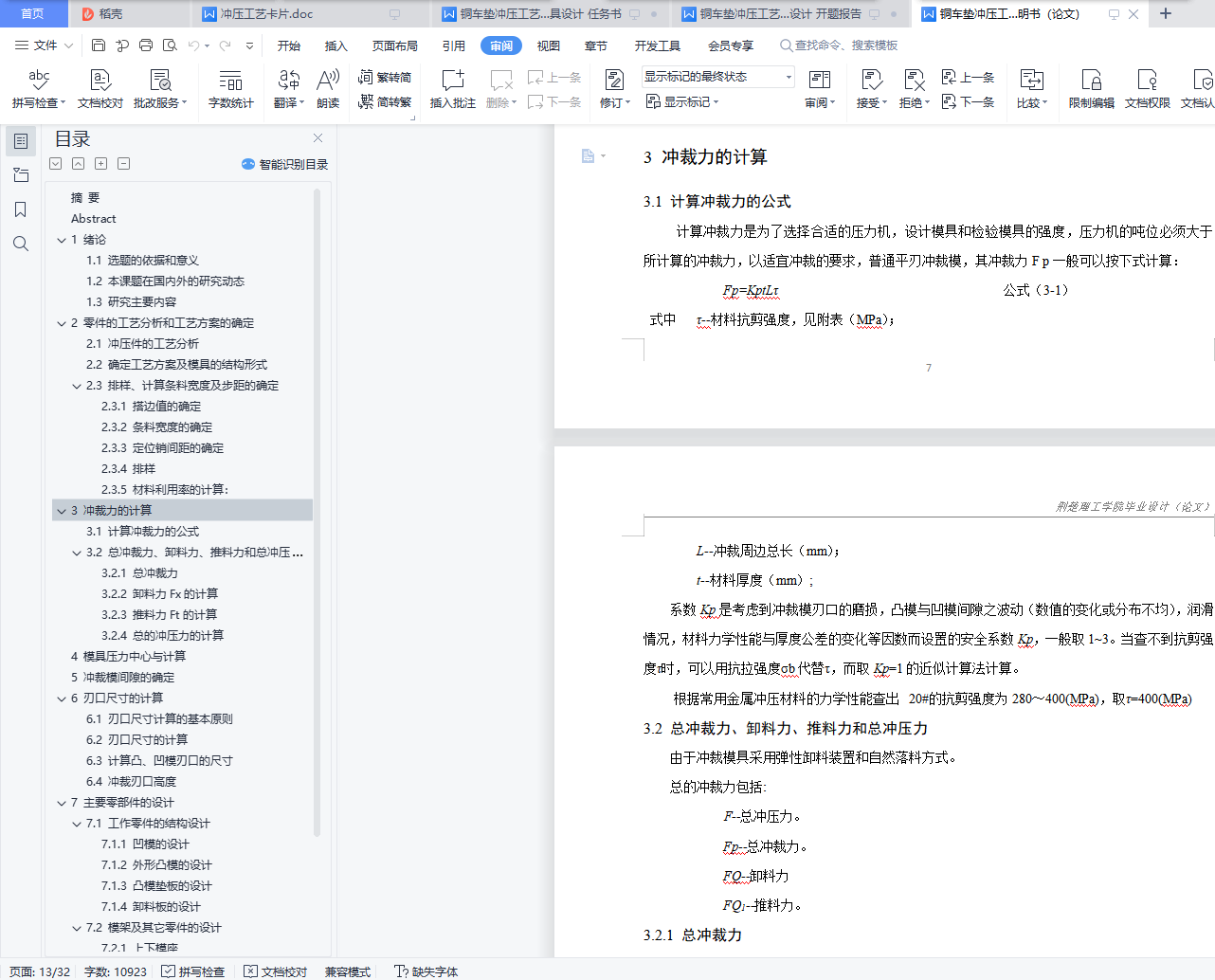Click the 页面: 13/32 page indicator

40,971
